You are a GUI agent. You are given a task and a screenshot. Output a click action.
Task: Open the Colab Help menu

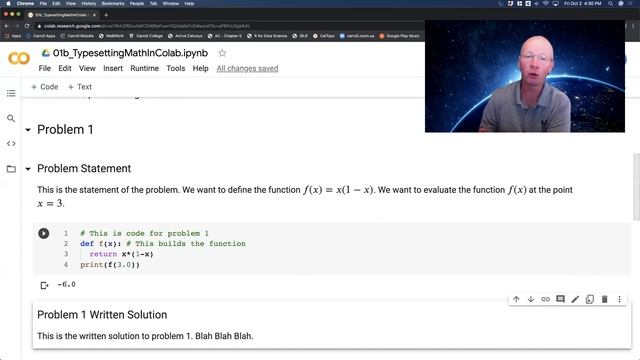click(200, 68)
